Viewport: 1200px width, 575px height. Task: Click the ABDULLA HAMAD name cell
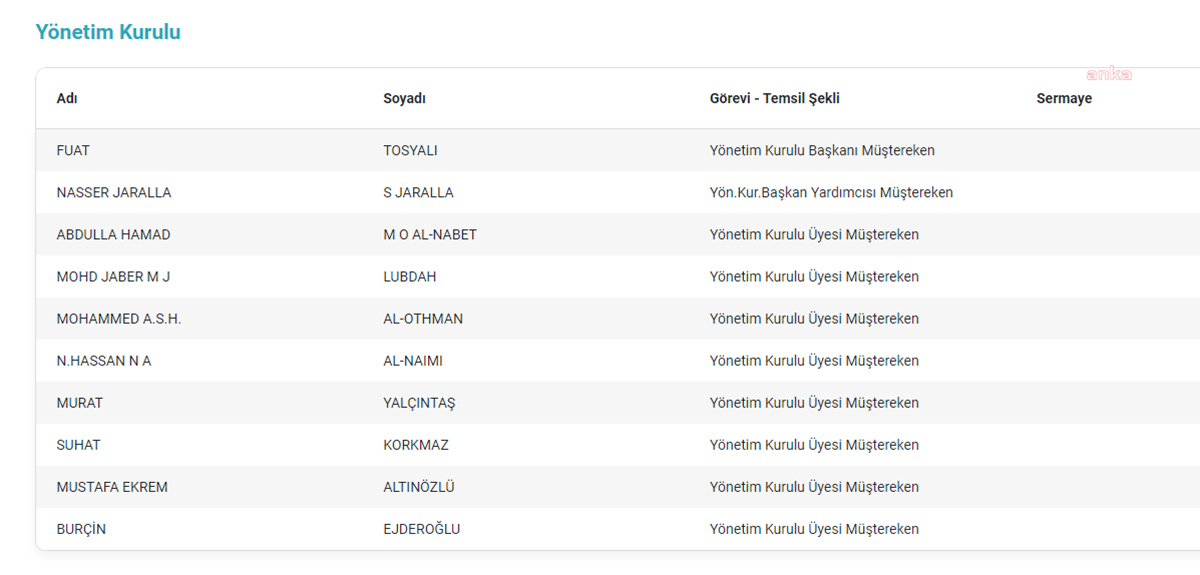113,235
